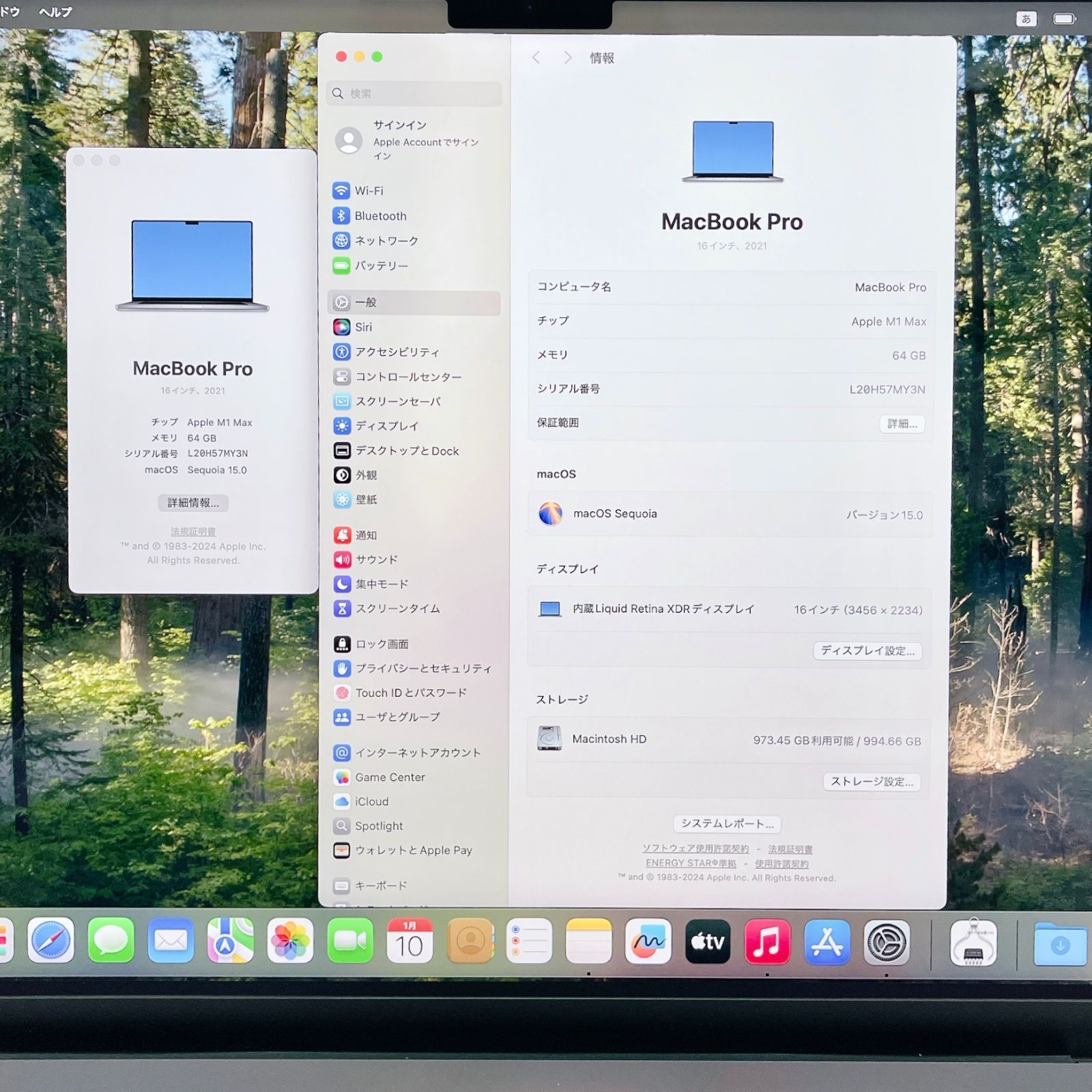Open ウォレットとApple Pay settings
The image size is (1092, 1092).
pos(415,850)
